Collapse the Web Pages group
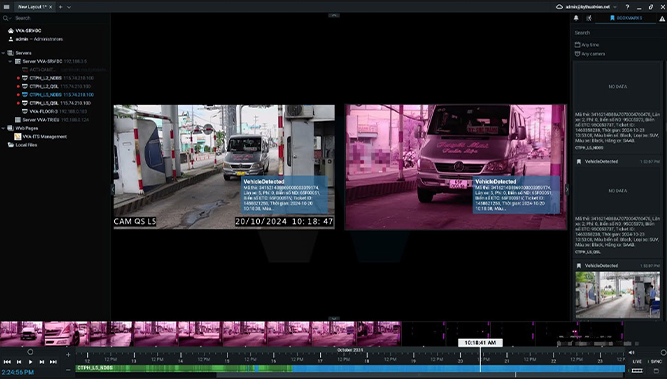667x379 pixels. (x=3, y=128)
